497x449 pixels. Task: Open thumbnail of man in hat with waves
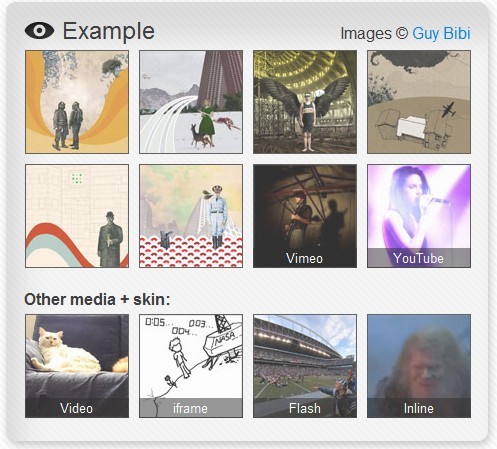(77, 216)
